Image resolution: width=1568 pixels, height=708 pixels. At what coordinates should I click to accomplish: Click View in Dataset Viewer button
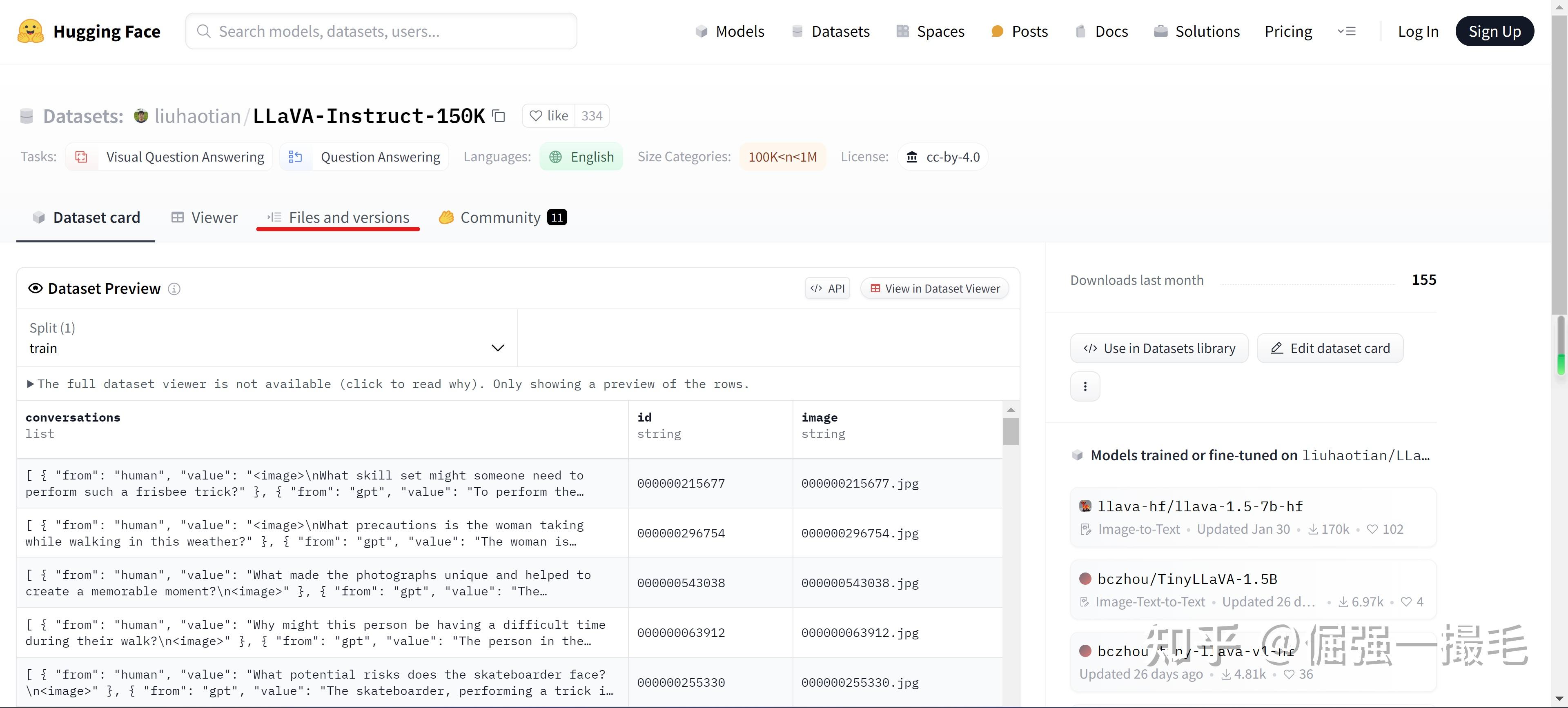coord(935,289)
